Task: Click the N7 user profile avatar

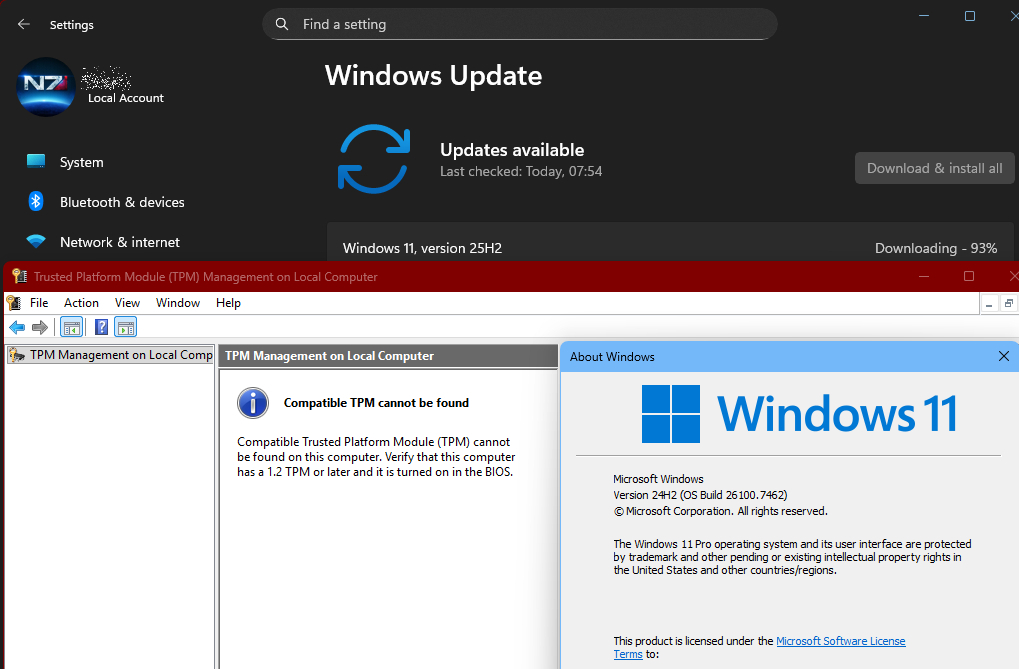Action: 46,87
